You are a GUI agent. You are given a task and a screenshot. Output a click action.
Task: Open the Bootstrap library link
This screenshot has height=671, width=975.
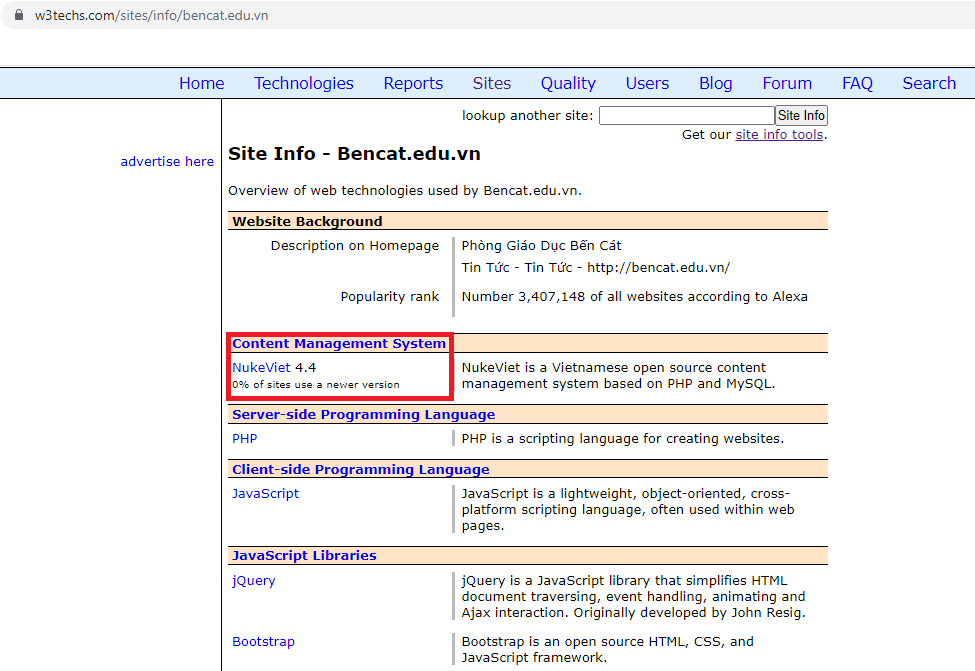263,642
